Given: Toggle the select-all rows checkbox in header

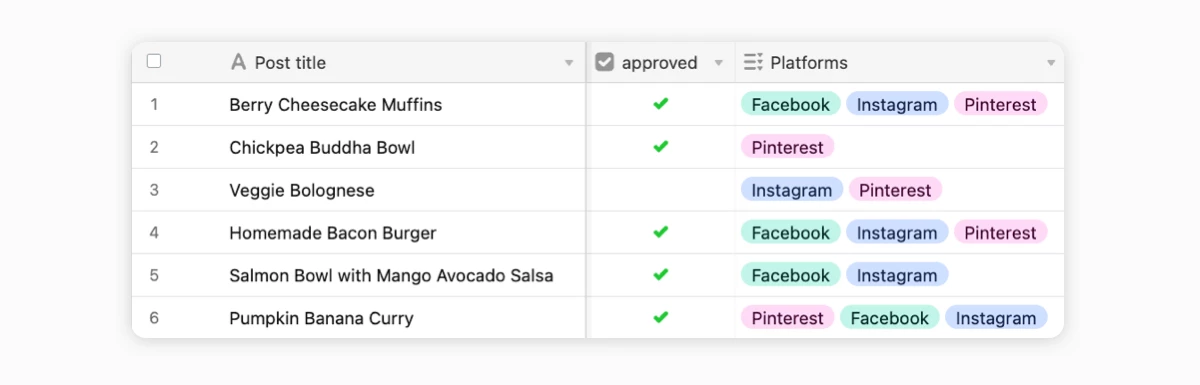Looking at the screenshot, I should [154, 61].
